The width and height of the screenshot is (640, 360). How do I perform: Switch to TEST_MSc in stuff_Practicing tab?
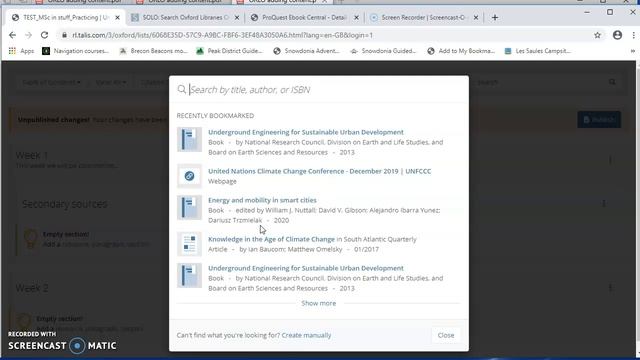point(66,18)
